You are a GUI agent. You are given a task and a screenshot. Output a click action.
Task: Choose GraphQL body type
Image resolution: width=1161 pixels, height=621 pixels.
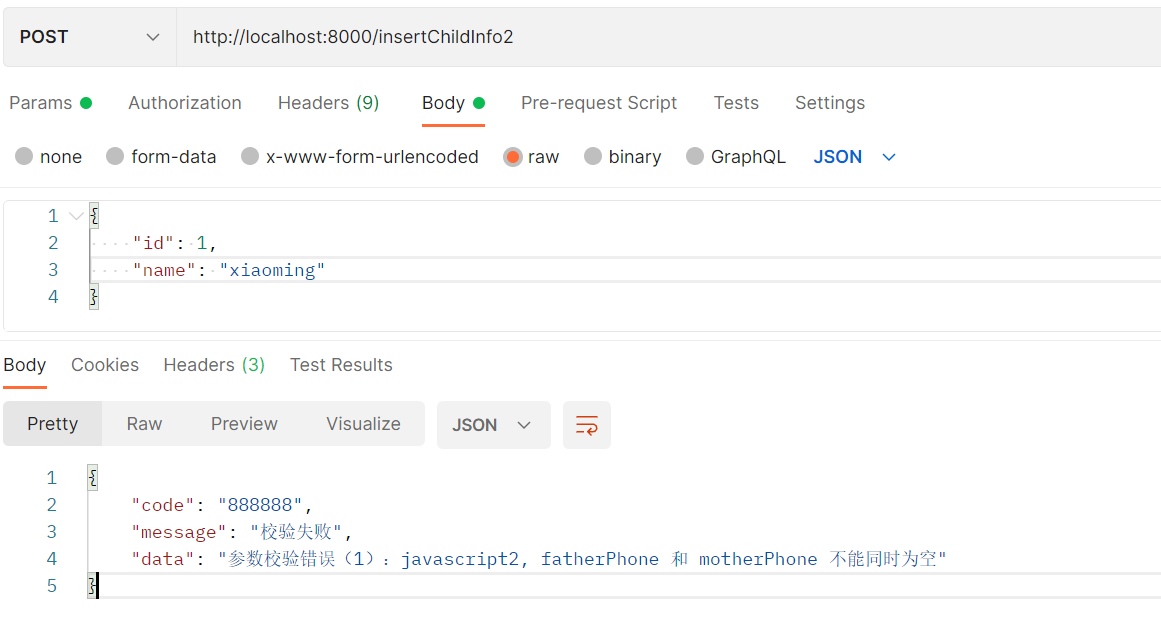point(736,157)
